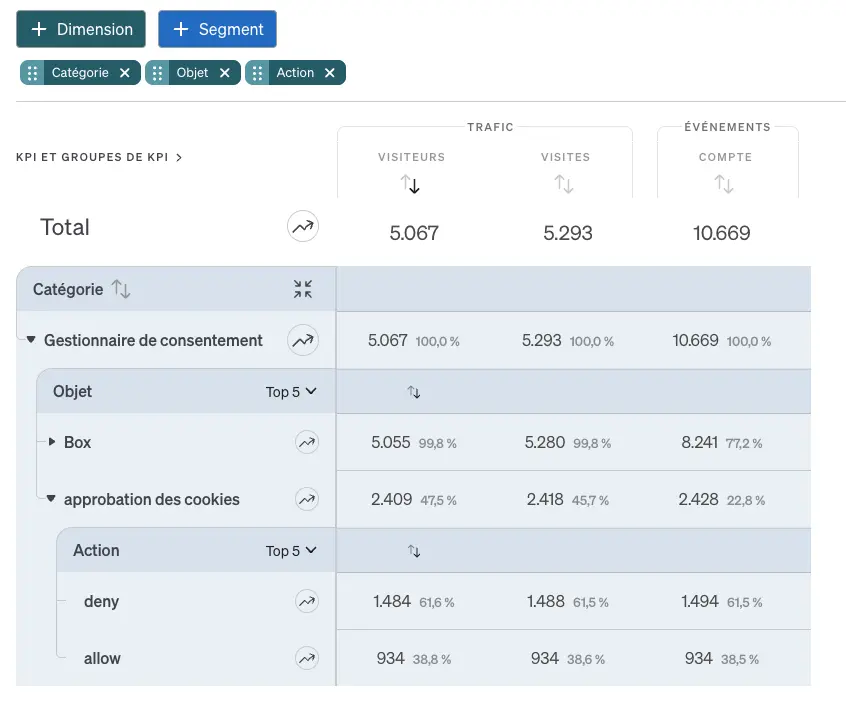The height and width of the screenshot is (708, 846).
Task: Expand the Box object row
Action: click(x=53, y=442)
